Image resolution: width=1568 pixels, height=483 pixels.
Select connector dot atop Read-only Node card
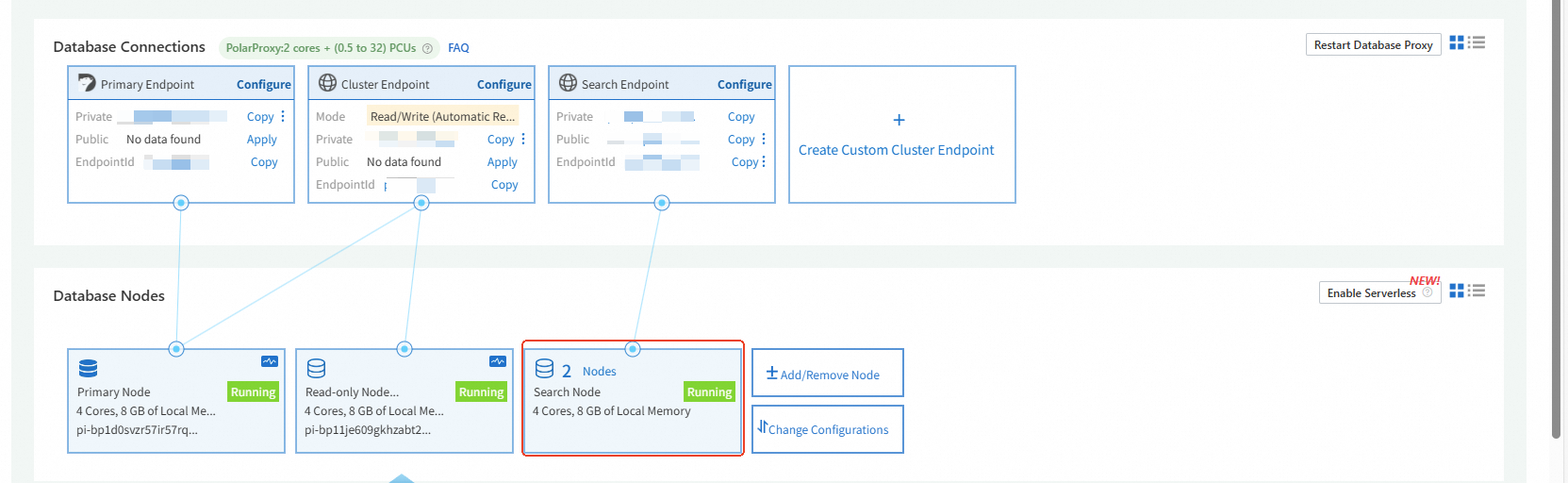tap(404, 349)
